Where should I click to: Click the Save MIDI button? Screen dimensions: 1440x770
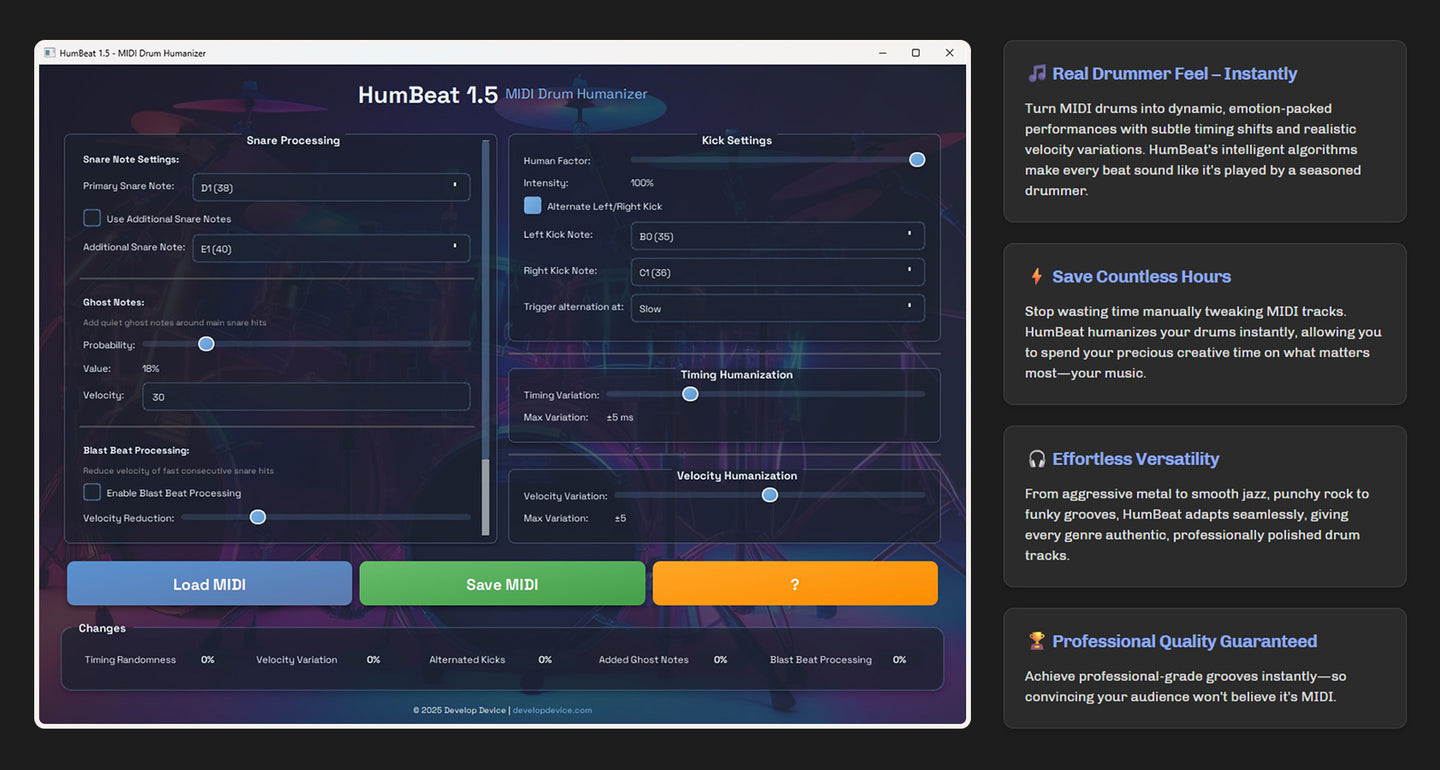pos(502,583)
